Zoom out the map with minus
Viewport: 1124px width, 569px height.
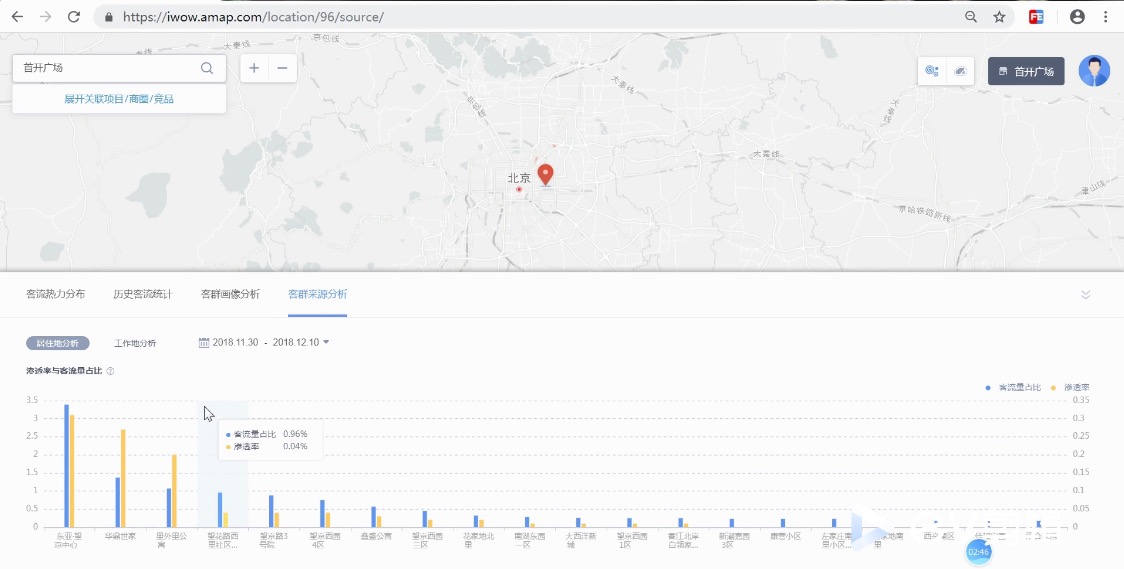(x=282, y=68)
